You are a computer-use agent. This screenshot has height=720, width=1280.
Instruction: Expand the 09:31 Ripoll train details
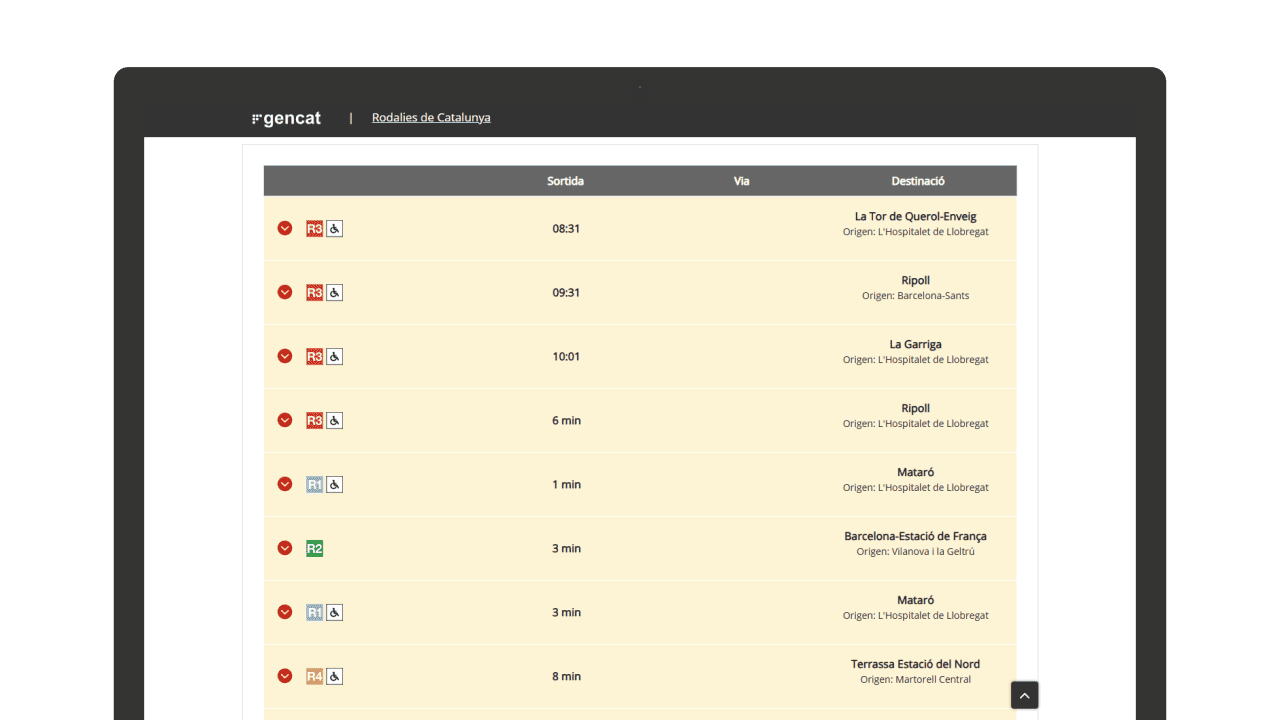[285, 292]
